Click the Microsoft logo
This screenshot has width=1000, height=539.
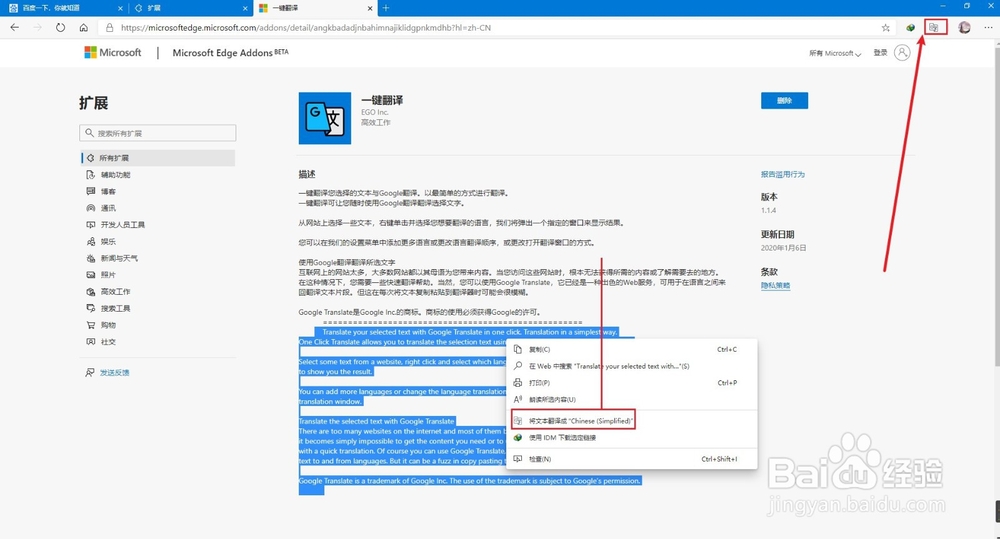pyautogui.click(x=113, y=52)
